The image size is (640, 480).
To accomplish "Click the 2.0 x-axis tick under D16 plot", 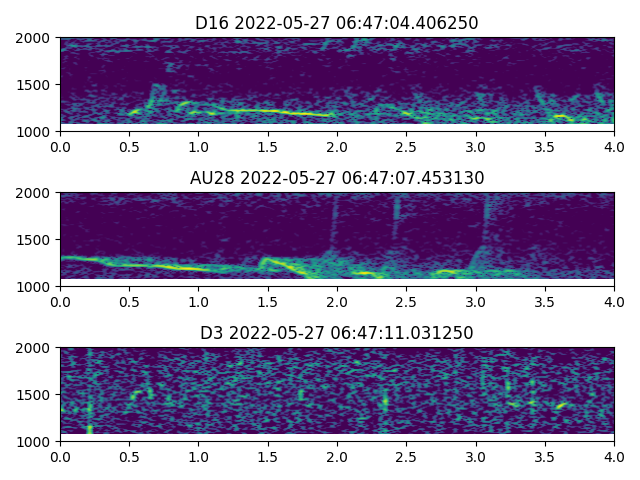I will (x=337, y=146).
